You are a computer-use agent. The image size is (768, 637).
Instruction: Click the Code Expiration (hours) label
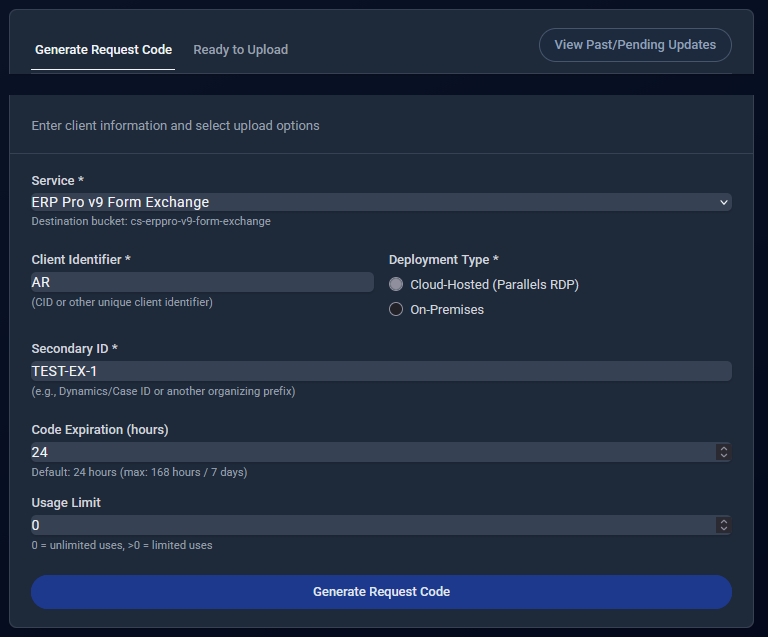tap(100, 429)
